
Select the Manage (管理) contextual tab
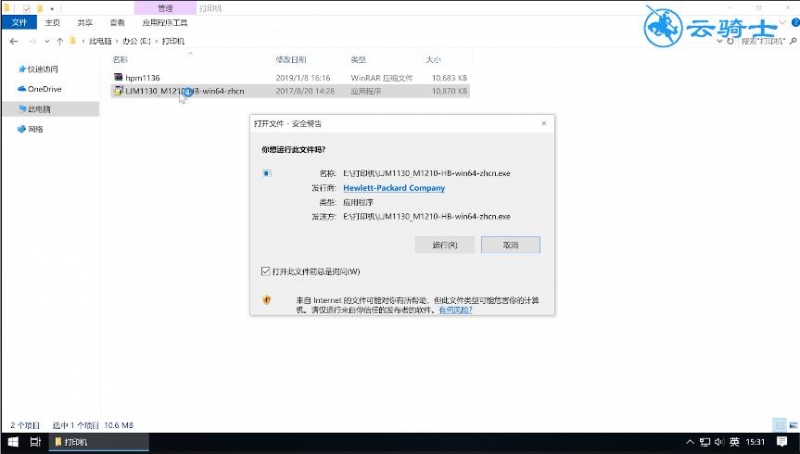(x=165, y=8)
